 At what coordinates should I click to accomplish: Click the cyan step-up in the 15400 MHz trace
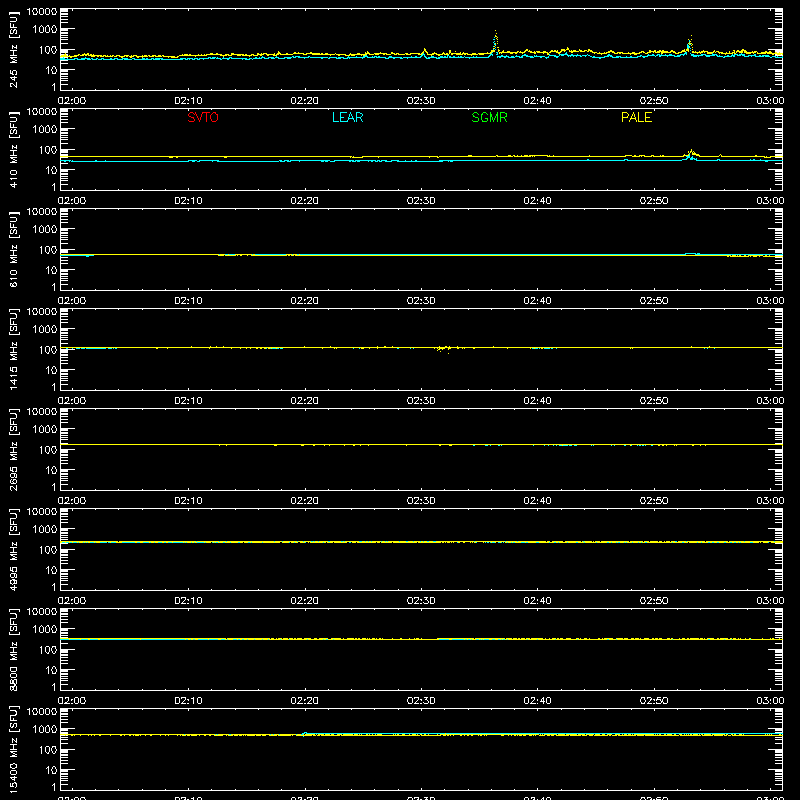pyautogui.click(x=304, y=735)
